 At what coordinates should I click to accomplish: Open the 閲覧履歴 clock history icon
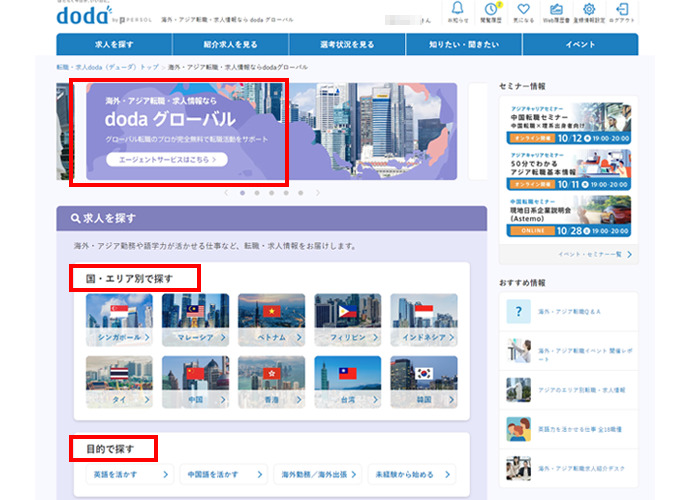click(491, 11)
